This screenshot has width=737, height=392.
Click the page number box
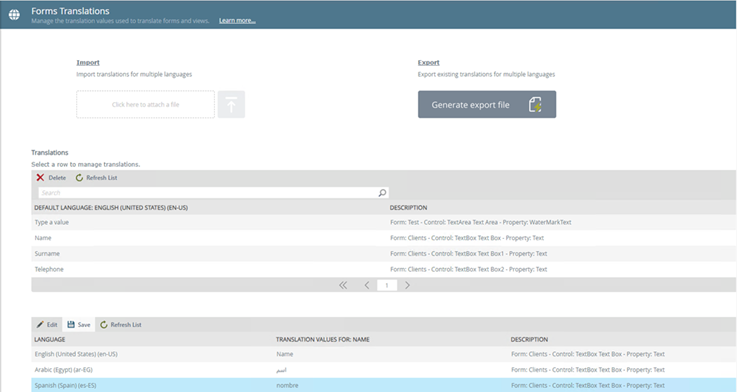tap(387, 285)
